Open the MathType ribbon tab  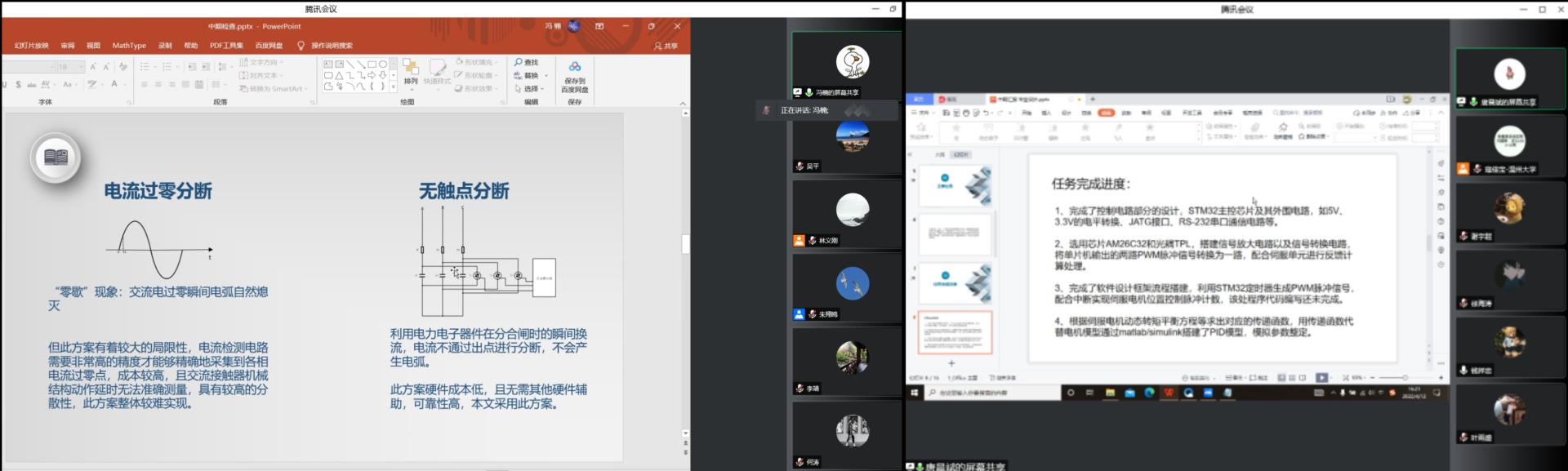pyautogui.click(x=129, y=46)
